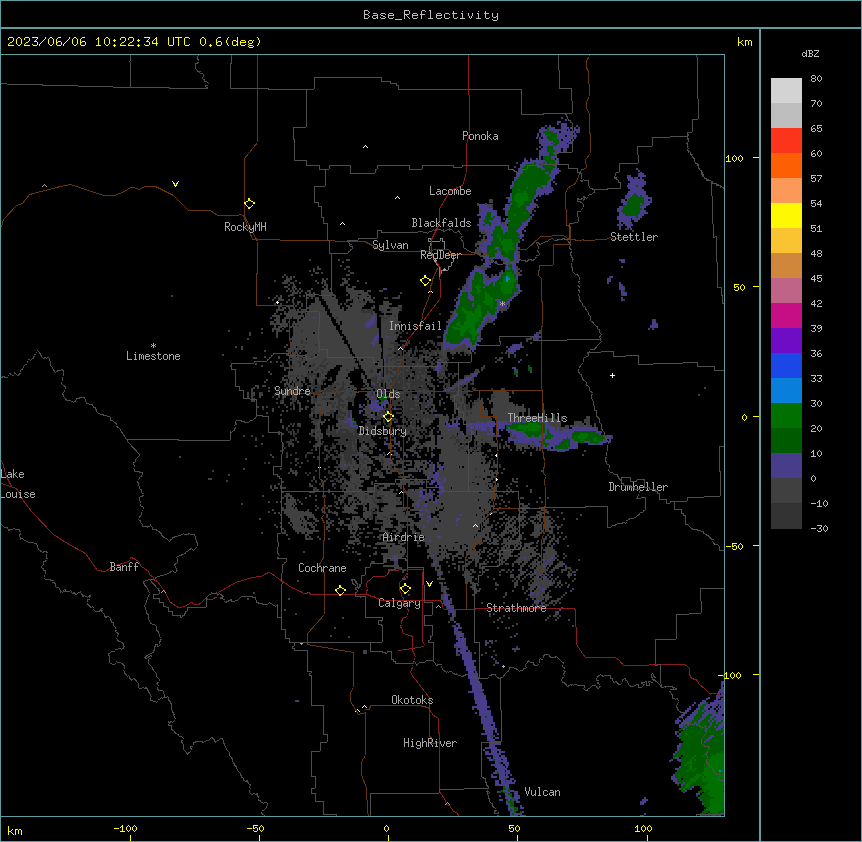Select the light gray 80 dBZ swatch
Image resolution: width=862 pixels, height=842 pixels.
[x=786, y=90]
